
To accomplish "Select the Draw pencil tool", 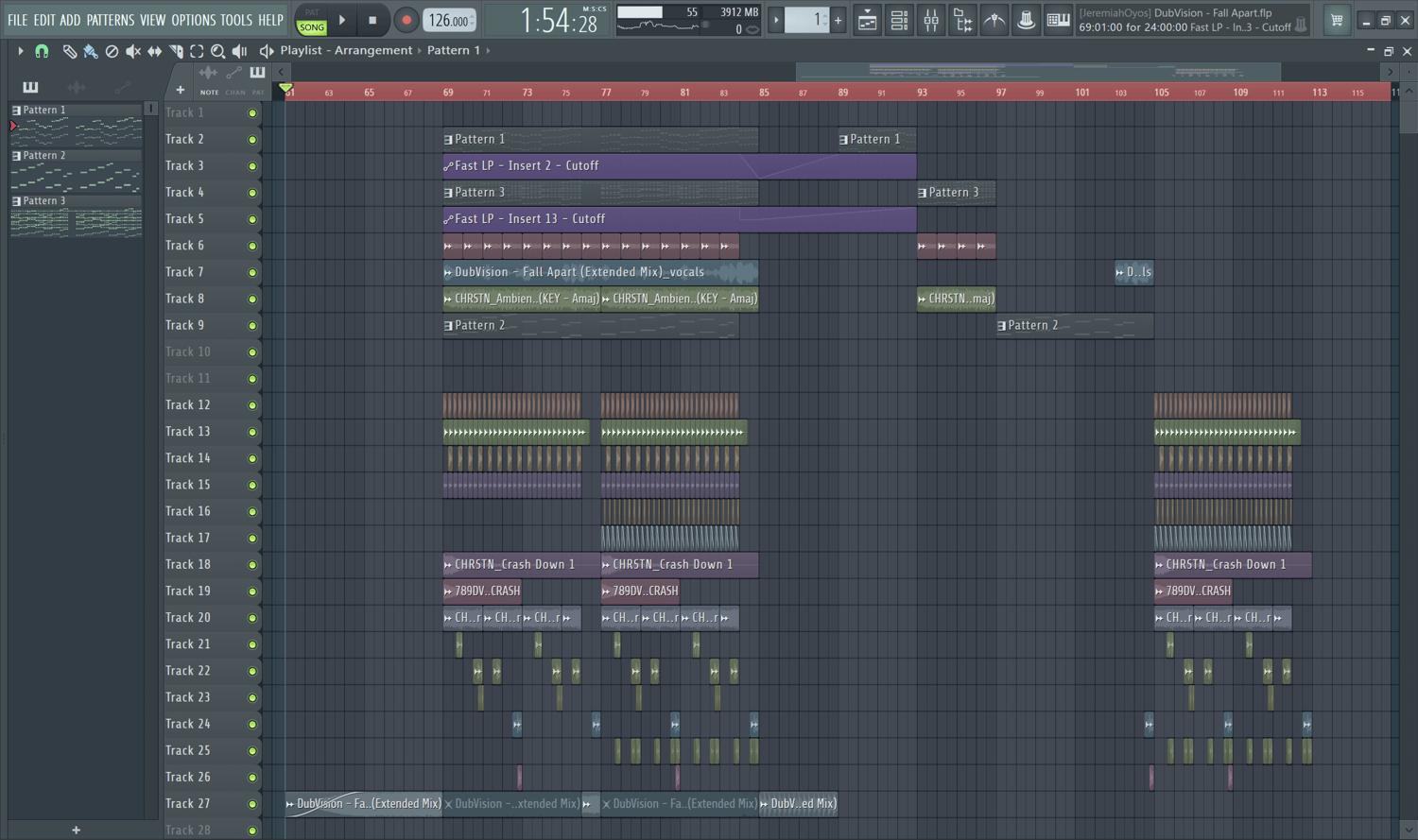I will click(x=69, y=51).
